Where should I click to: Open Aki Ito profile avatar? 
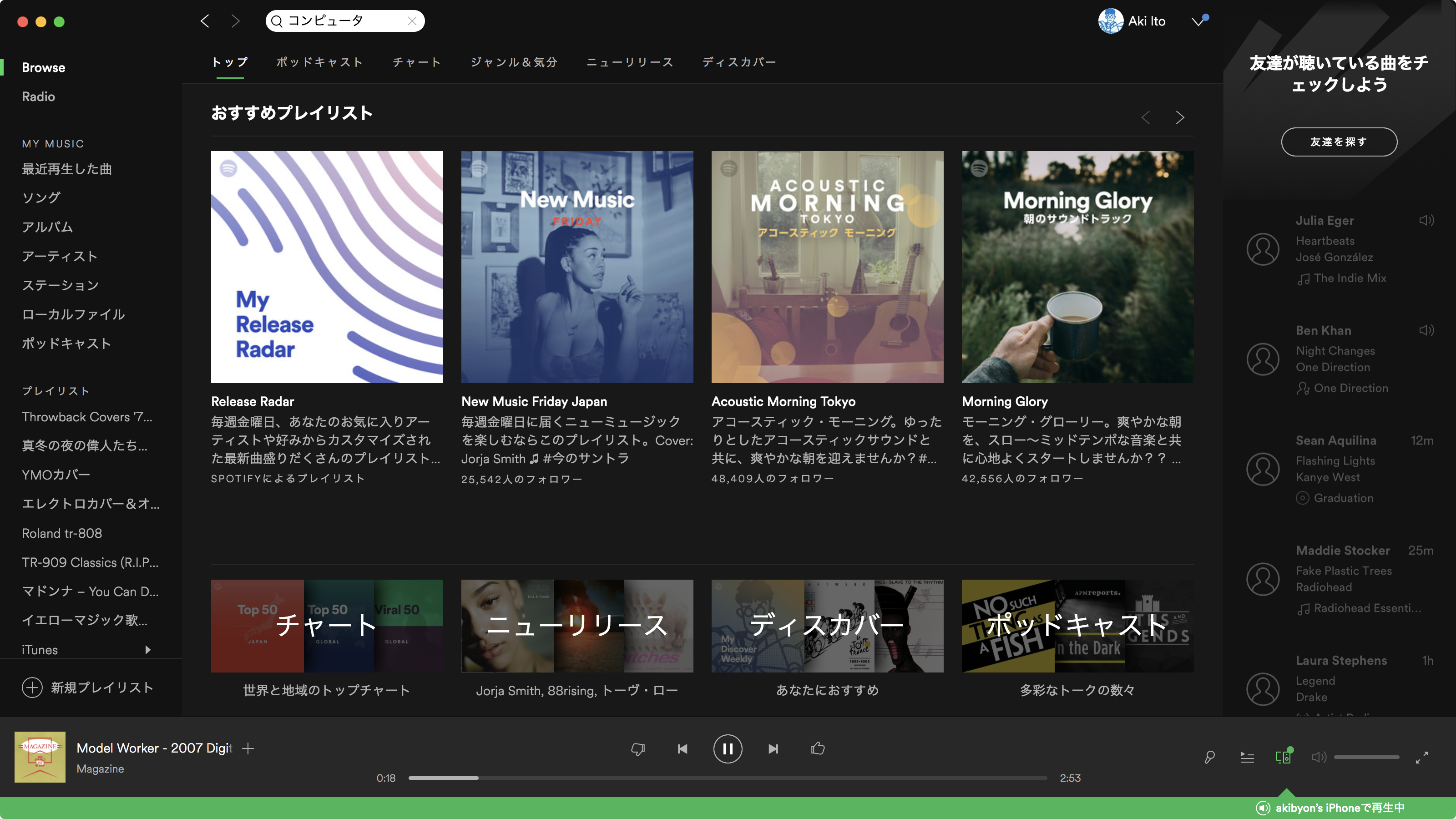(1110, 21)
